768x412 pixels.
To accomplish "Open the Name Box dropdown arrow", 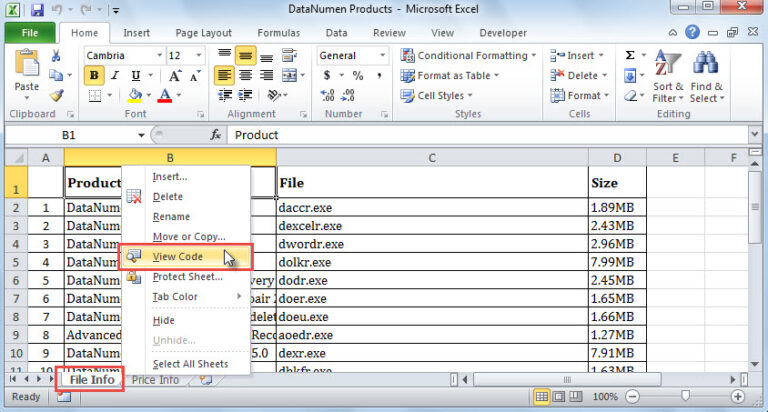I will [x=141, y=135].
